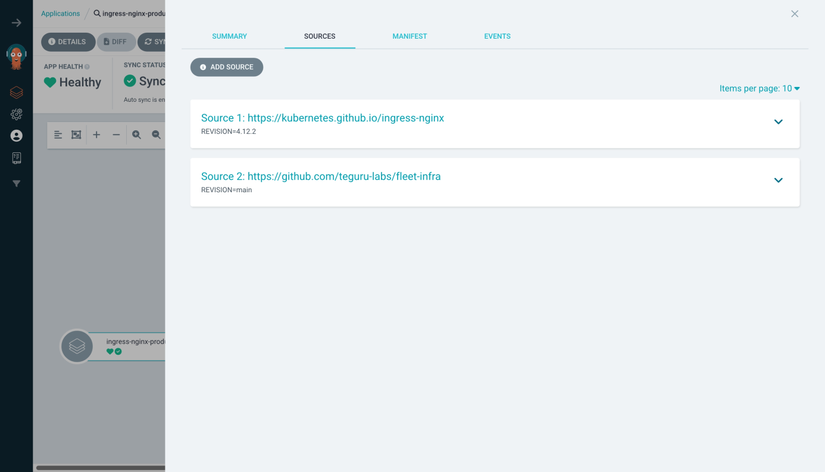Click the Healthy status text
Screen dimensions: 825x472
click(80, 82)
